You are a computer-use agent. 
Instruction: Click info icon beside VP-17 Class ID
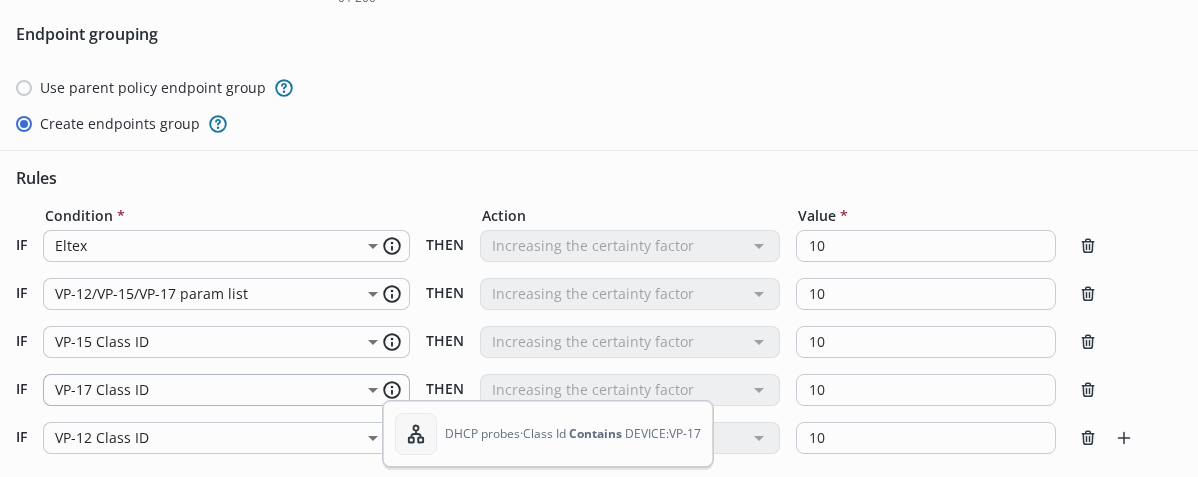392,390
